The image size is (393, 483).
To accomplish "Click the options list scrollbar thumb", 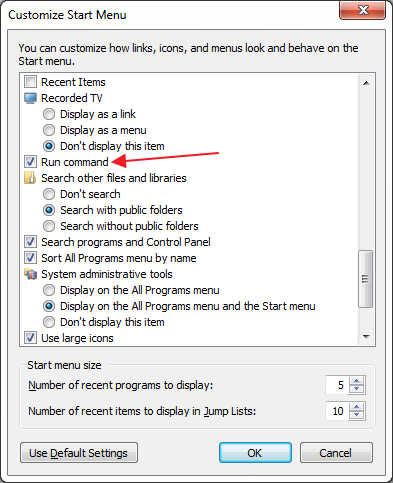I will click(366, 279).
